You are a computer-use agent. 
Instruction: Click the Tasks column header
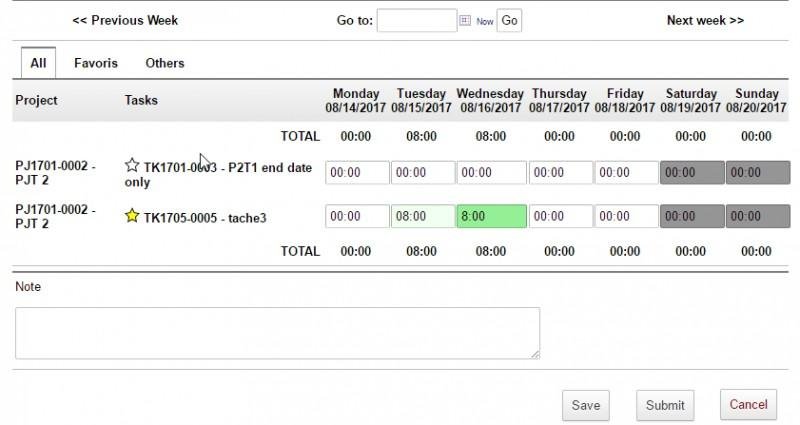tap(141, 100)
